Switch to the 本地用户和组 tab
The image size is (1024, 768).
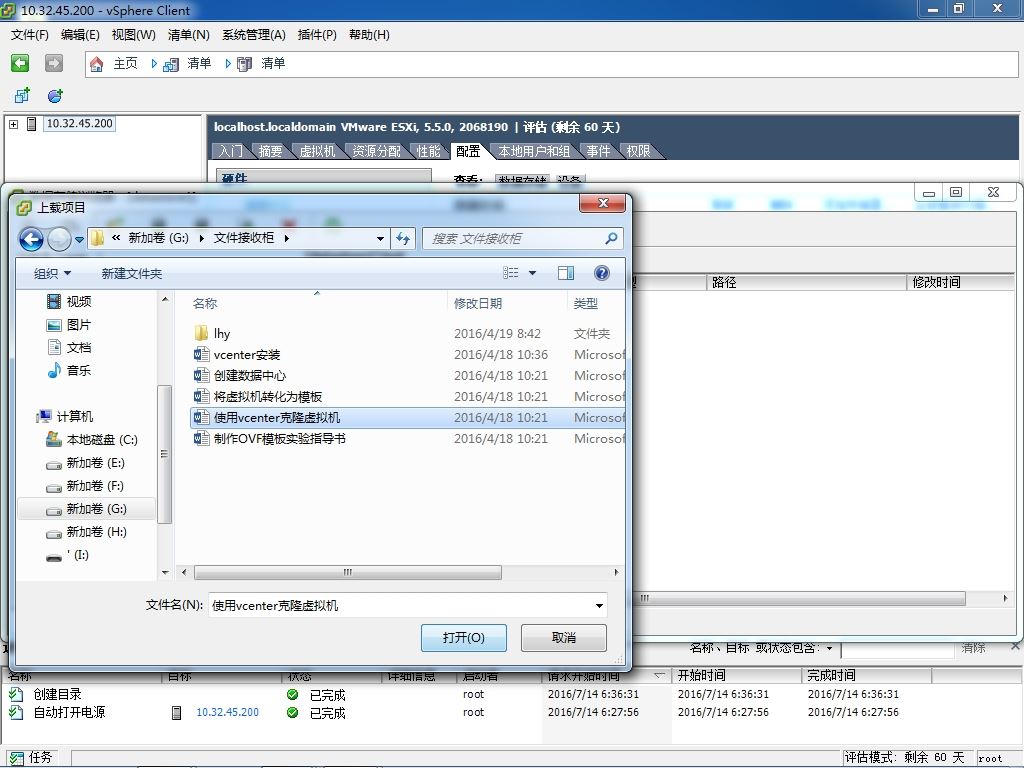click(534, 151)
